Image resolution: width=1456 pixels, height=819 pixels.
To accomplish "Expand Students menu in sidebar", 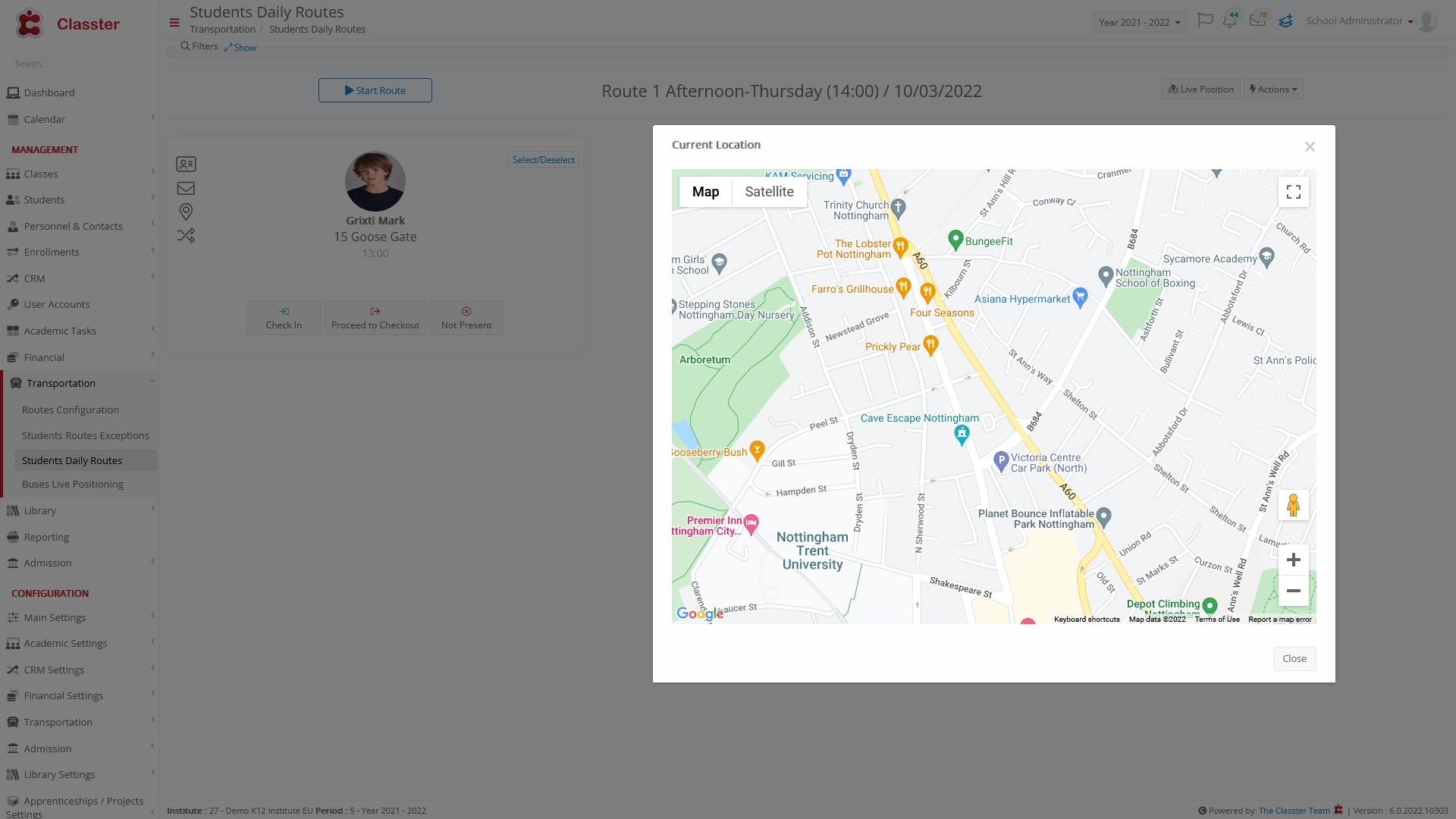I will tap(79, 199).
